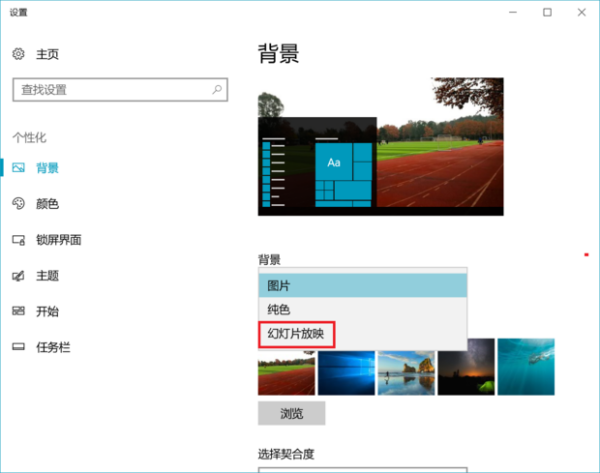This screenshot has width=600, height=473.
Task: Select the night sky tent wallpaper thumbnail
Action: pos(466,367)
